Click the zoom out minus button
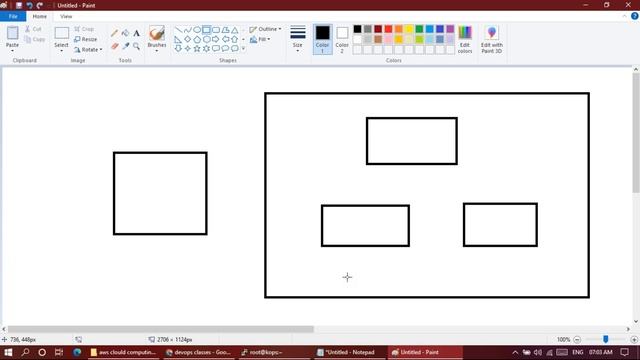 (x=577, y=340)
